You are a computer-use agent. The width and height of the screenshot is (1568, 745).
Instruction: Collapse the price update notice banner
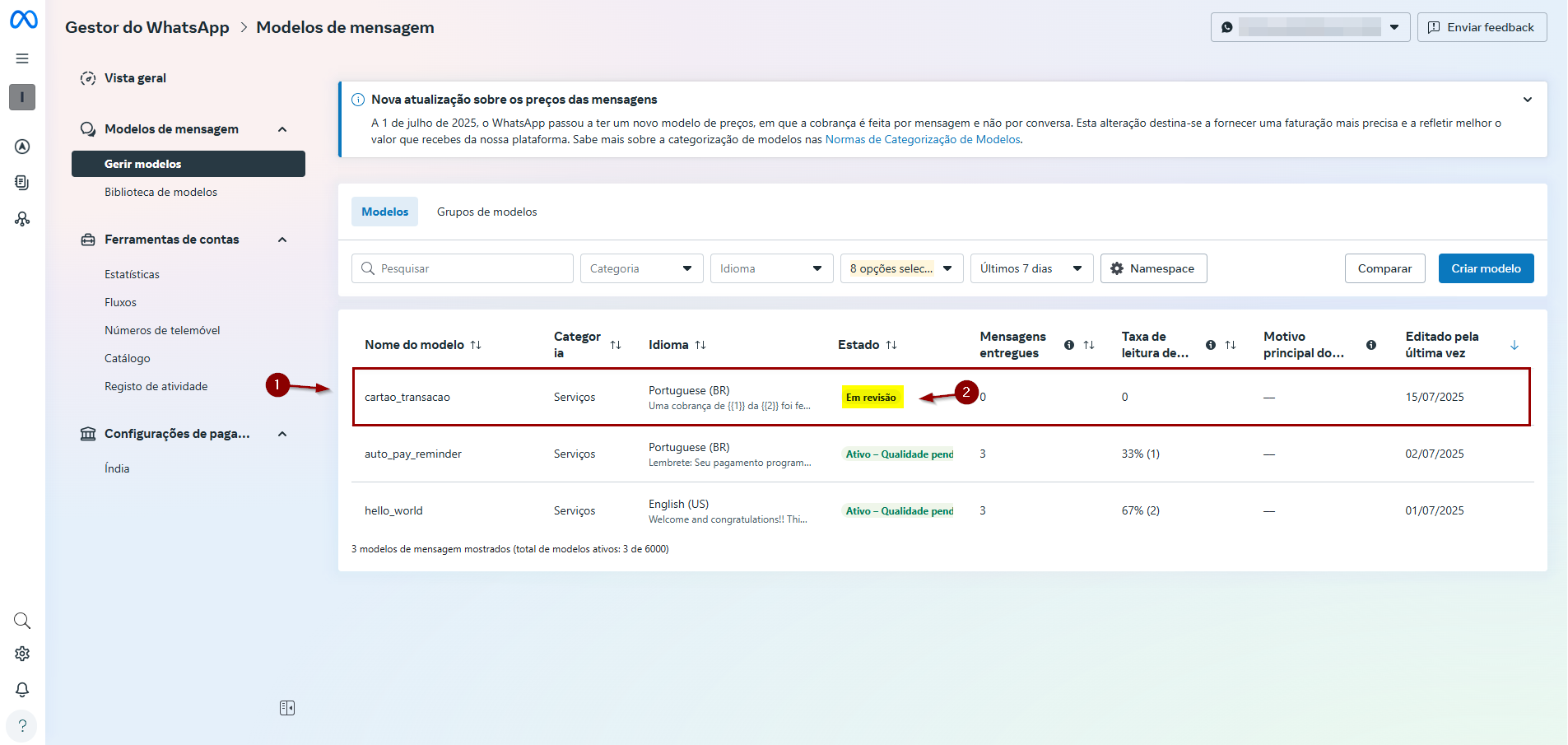pos(1528,100)
